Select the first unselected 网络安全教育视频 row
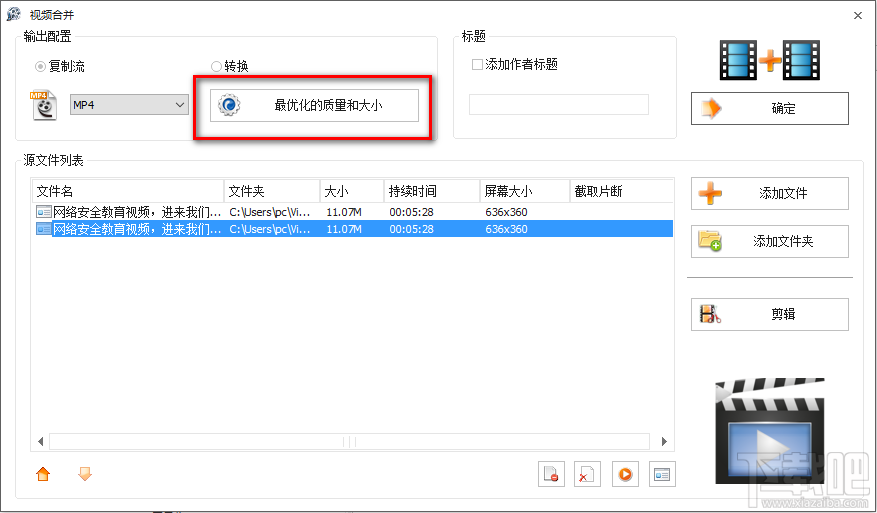Screen dimensions: 877x513 click(353, 212)
